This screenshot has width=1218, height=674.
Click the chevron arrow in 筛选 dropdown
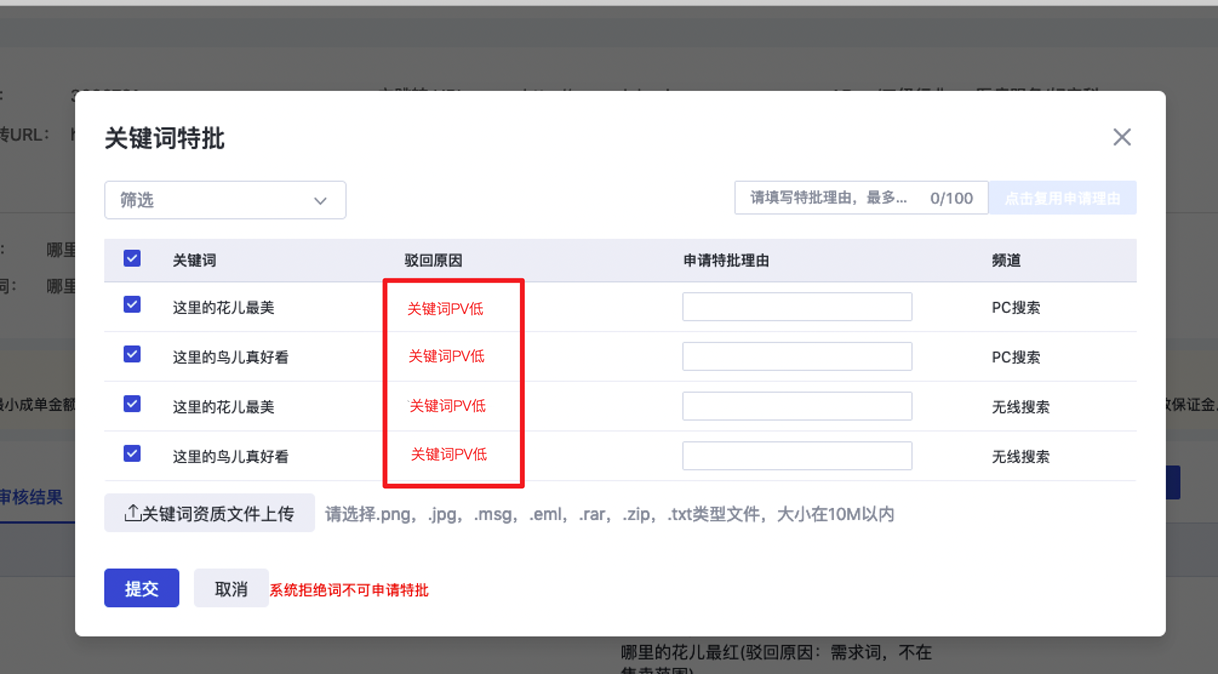click(x=320, y=201)
